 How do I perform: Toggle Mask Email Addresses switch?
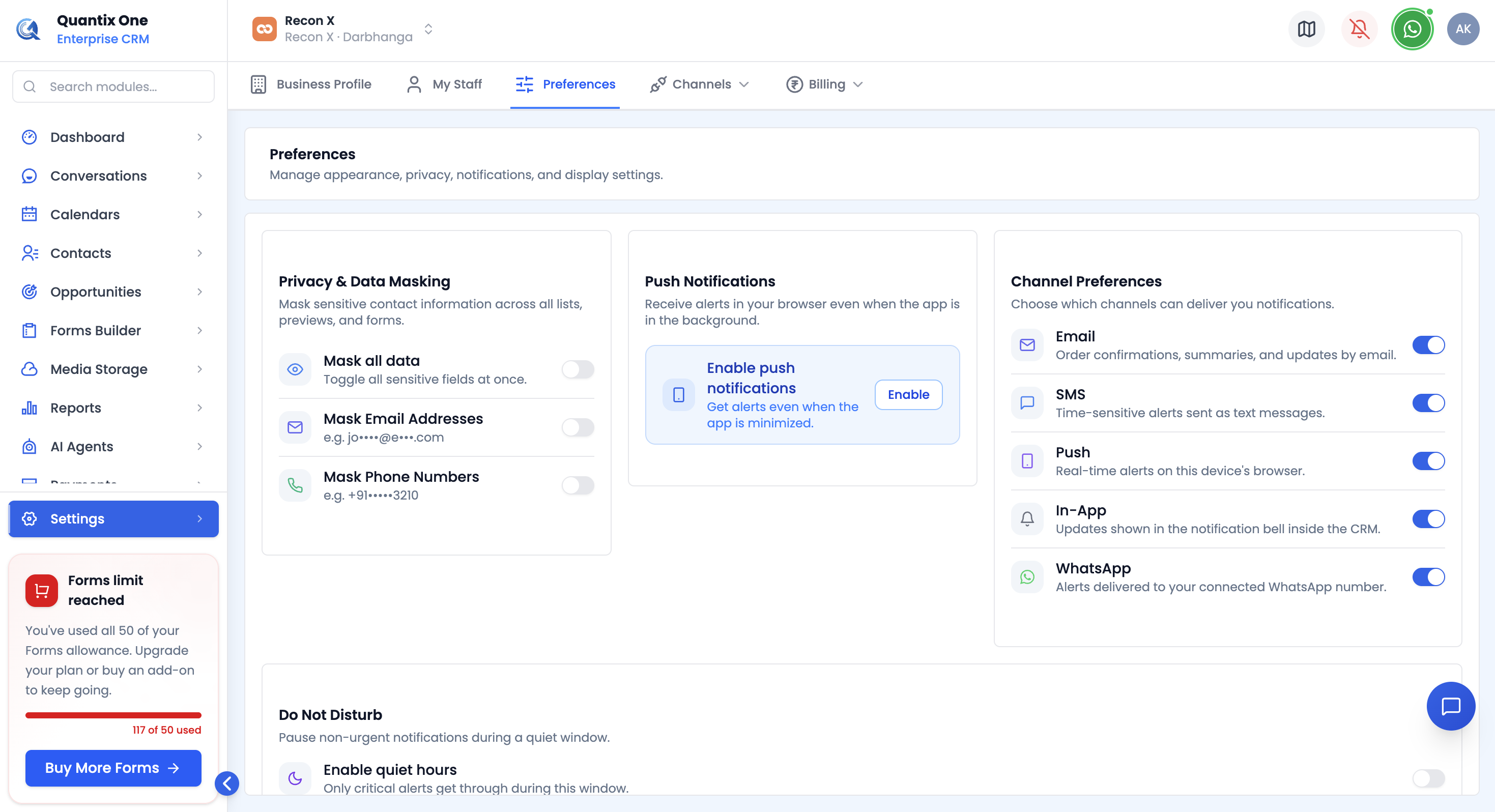point(578,427)
